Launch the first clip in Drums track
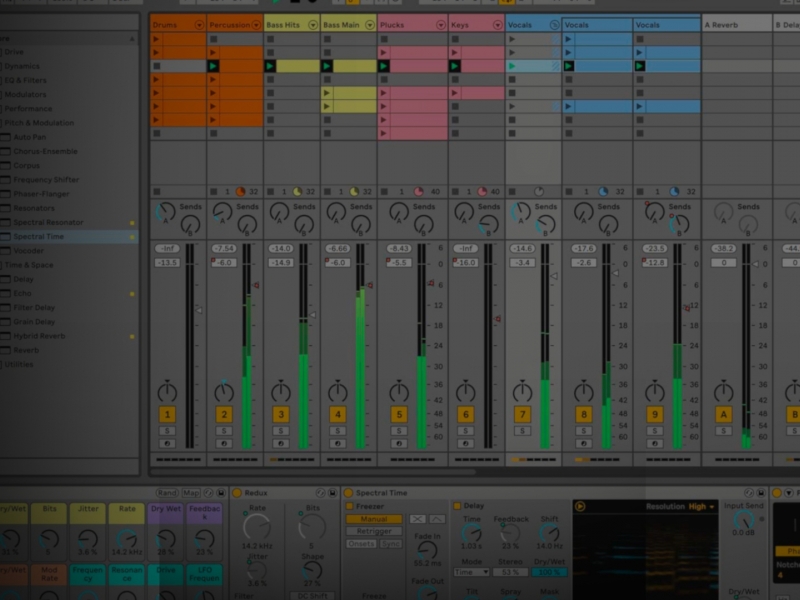Image resolution: width=800 pixels, height=600 pixels. coord(156,40)
